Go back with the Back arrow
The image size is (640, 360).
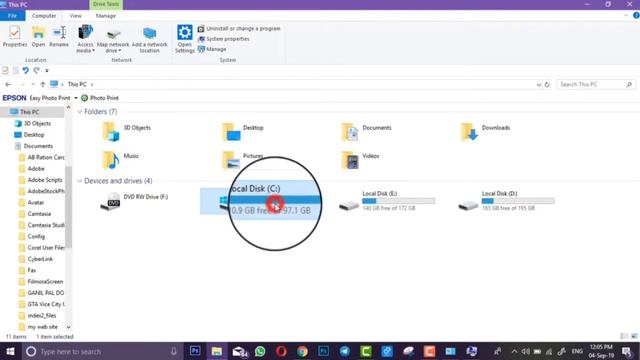pos(9,84)
